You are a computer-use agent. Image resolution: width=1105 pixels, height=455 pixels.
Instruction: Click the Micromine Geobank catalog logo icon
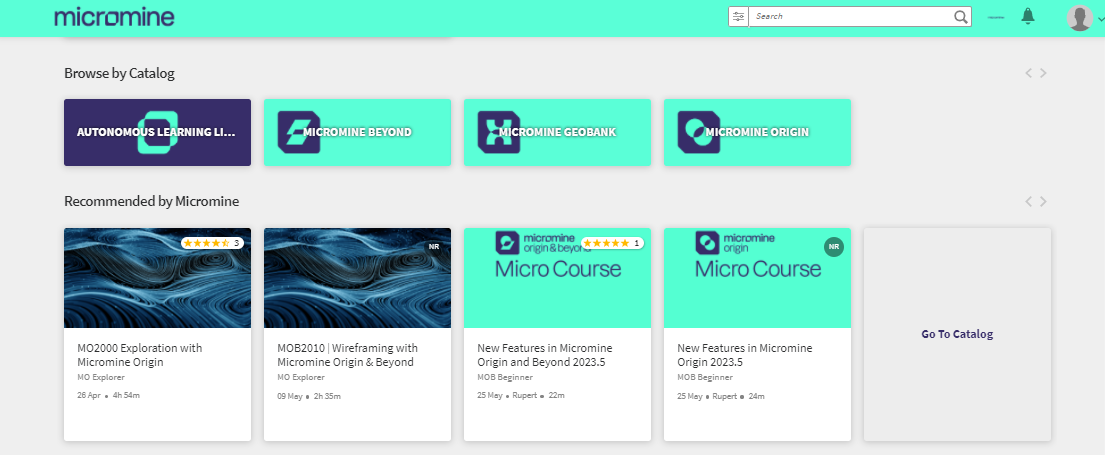(498, 132)
